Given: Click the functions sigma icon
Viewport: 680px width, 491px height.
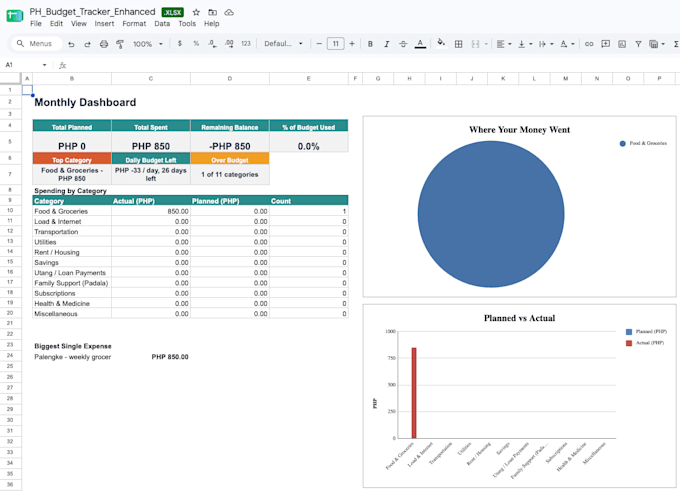Looking at the screenshot, I should (676, 44).
